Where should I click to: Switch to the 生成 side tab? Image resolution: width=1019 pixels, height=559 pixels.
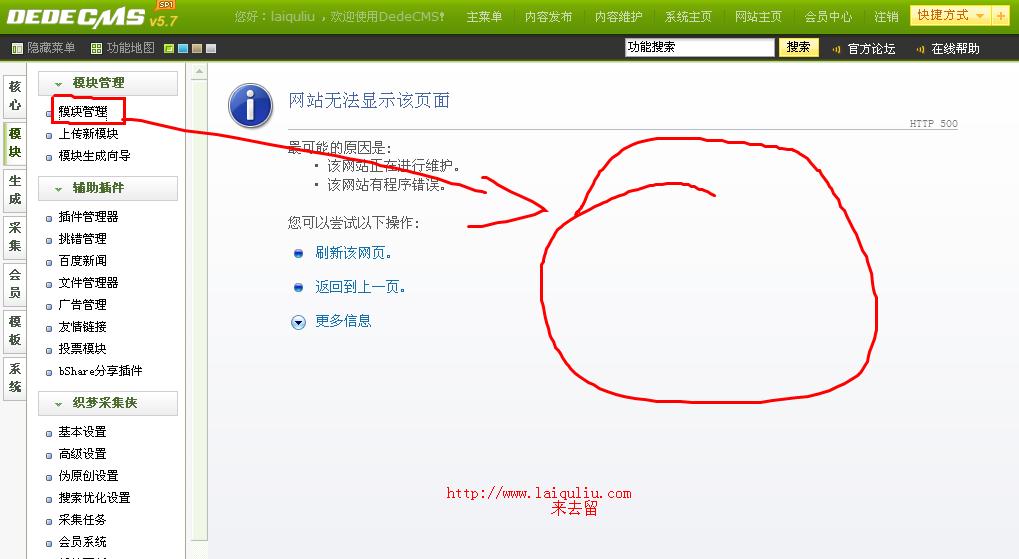click(15, 190)
